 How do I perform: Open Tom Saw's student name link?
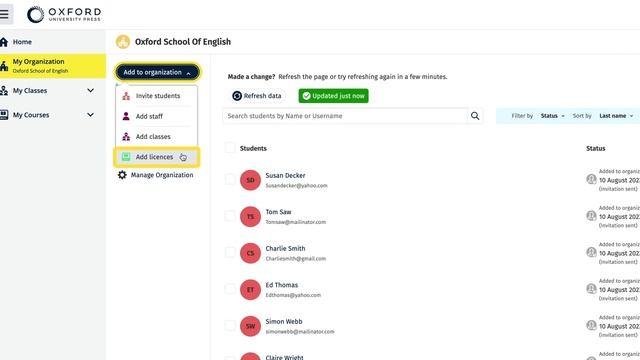point(278,212)
